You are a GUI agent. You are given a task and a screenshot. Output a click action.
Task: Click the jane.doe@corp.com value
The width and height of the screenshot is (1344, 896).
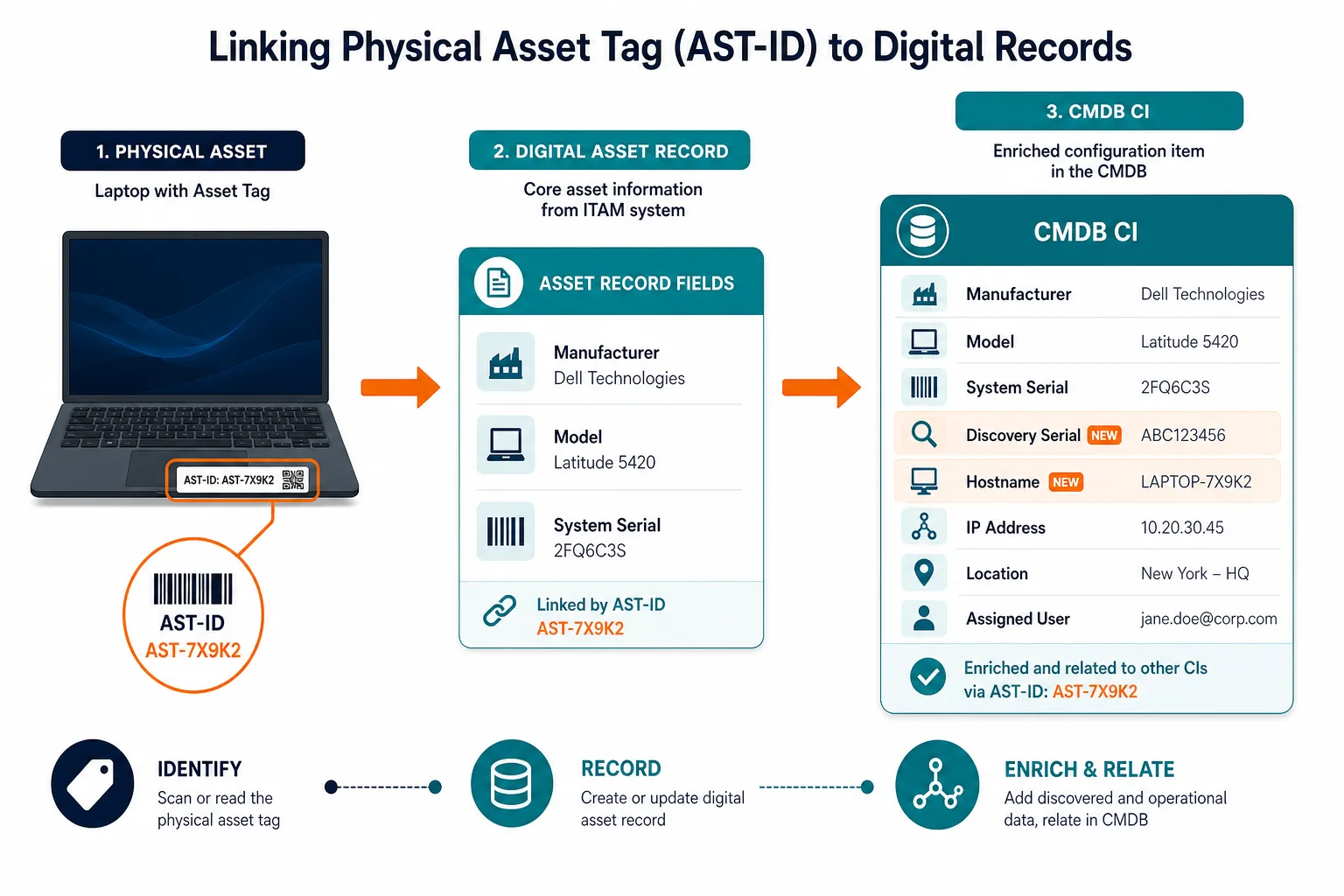click(x=1208, y=619)
